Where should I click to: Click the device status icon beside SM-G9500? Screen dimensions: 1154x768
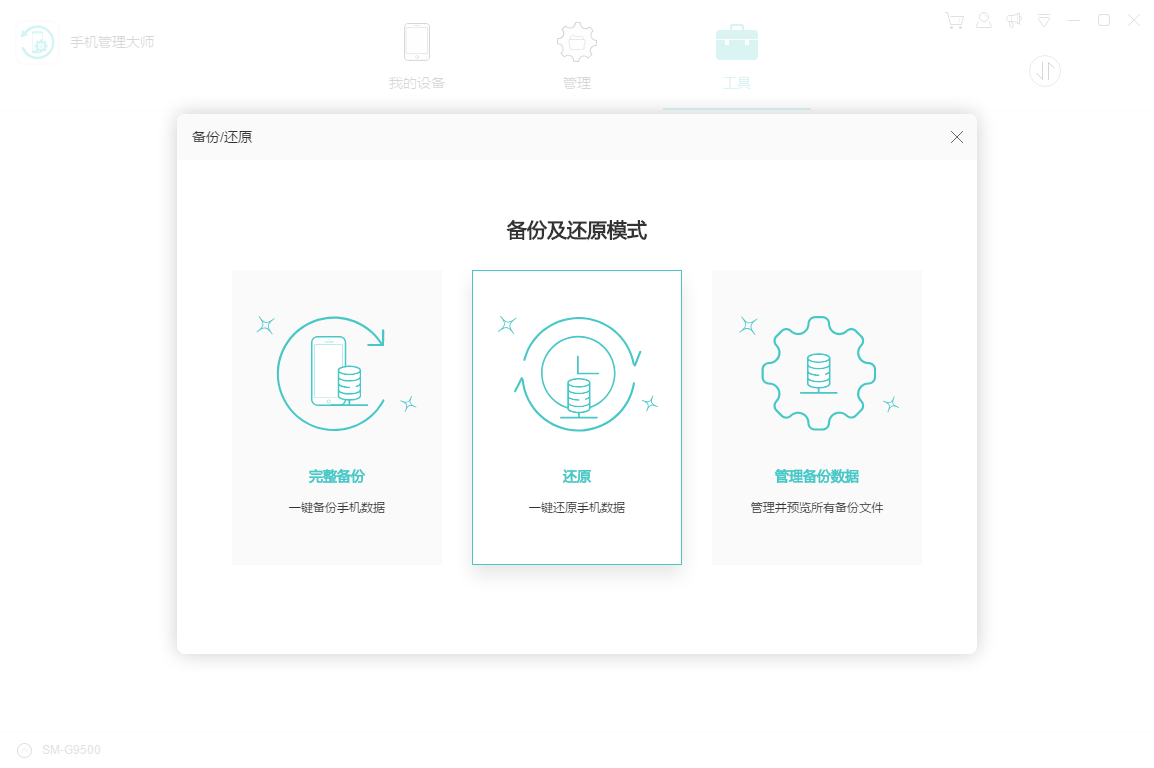pyautogui.click(x=25, y=750)
